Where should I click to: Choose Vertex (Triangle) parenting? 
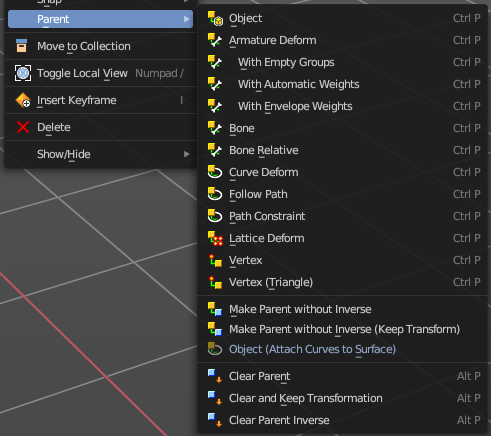coord(343,282)
